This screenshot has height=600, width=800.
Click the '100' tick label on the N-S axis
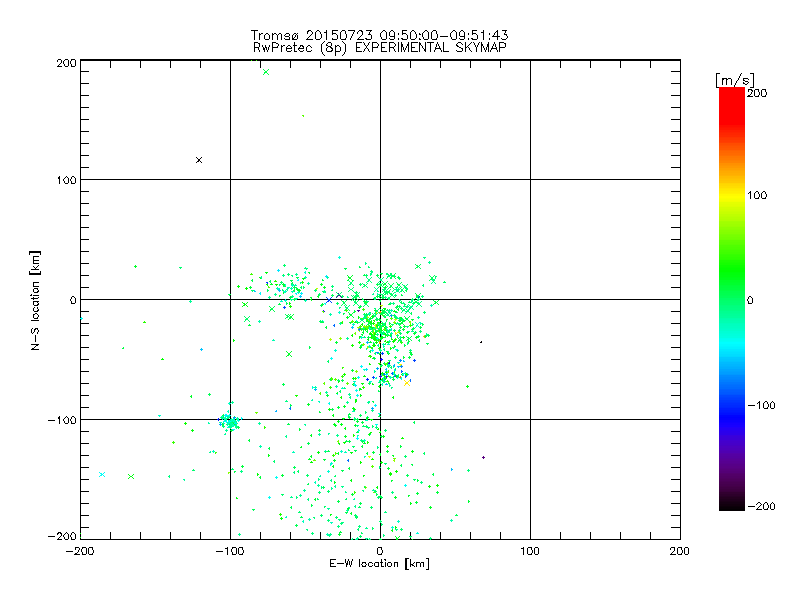[x=66, y=180]
